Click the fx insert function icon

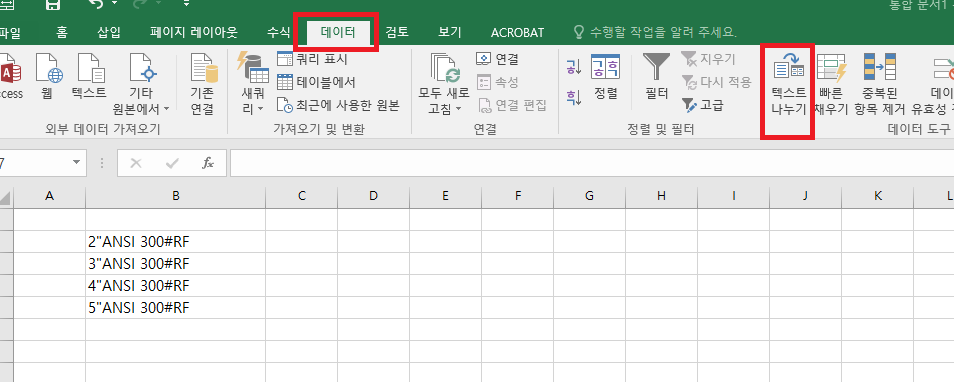(x=208, y=163)
